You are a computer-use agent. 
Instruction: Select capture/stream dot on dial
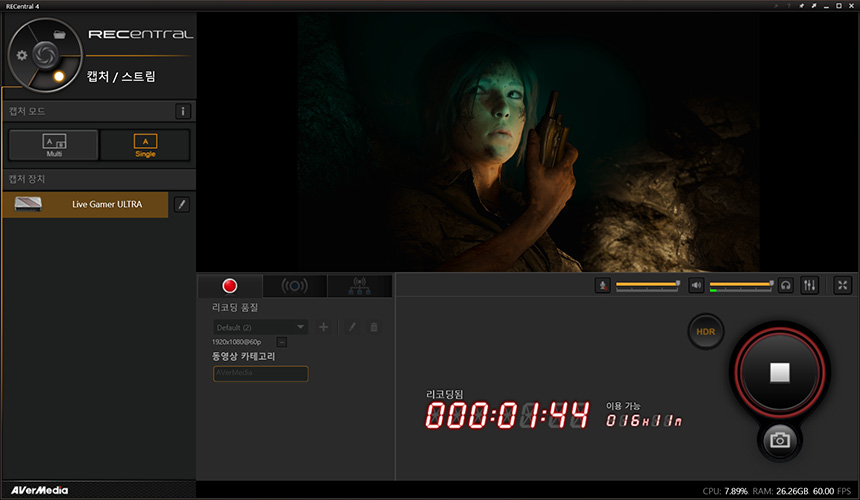[x=59, y=76]
